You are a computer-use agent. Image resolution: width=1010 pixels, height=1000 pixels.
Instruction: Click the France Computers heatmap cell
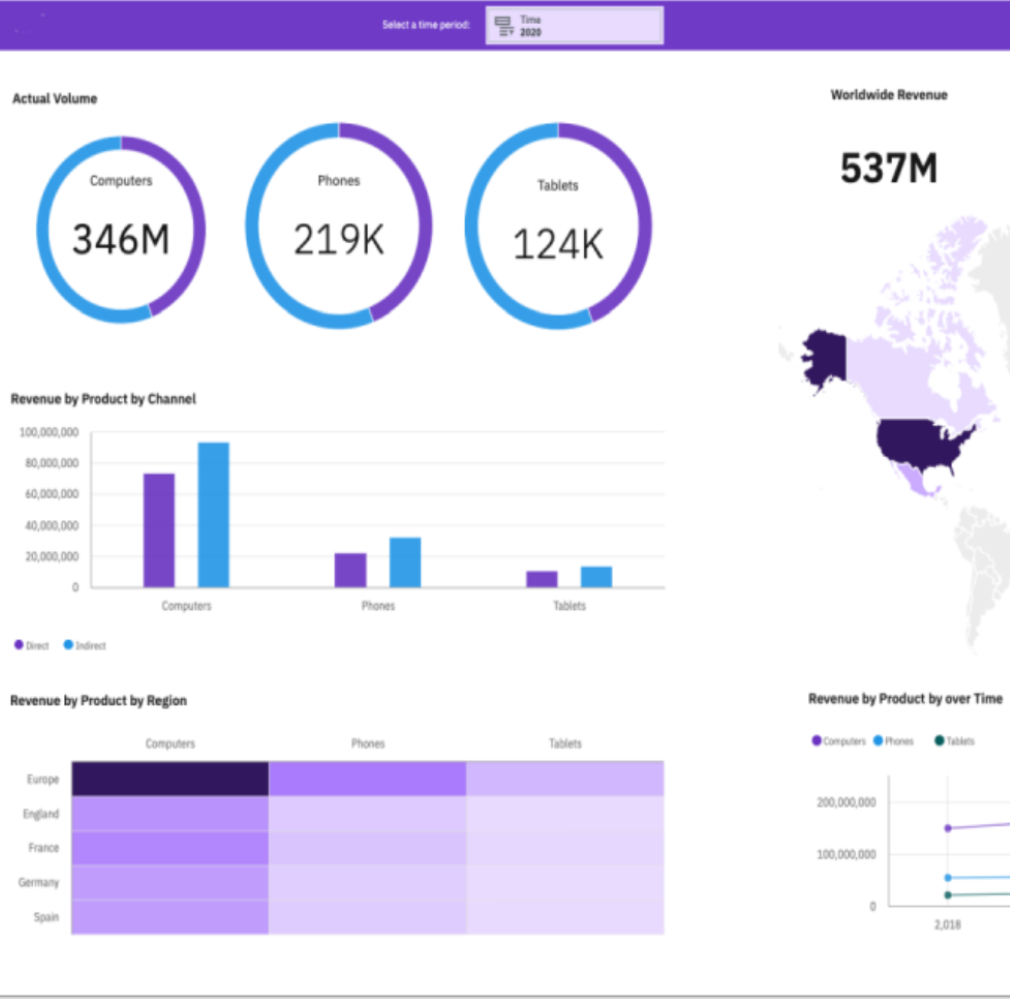[170, 848]
